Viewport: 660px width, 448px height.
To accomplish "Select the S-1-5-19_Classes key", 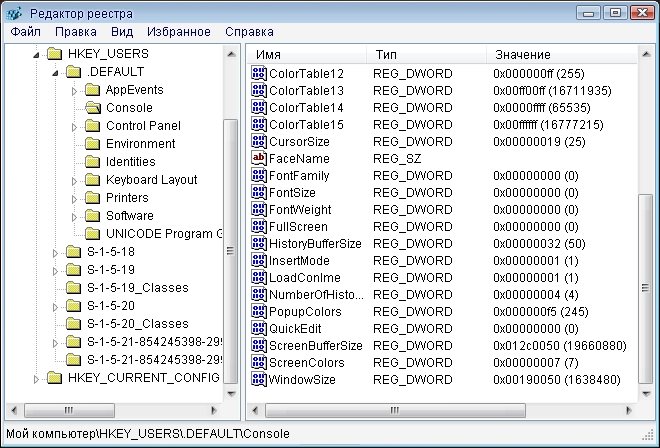I will pyautogui.click(x=136, y=288).
